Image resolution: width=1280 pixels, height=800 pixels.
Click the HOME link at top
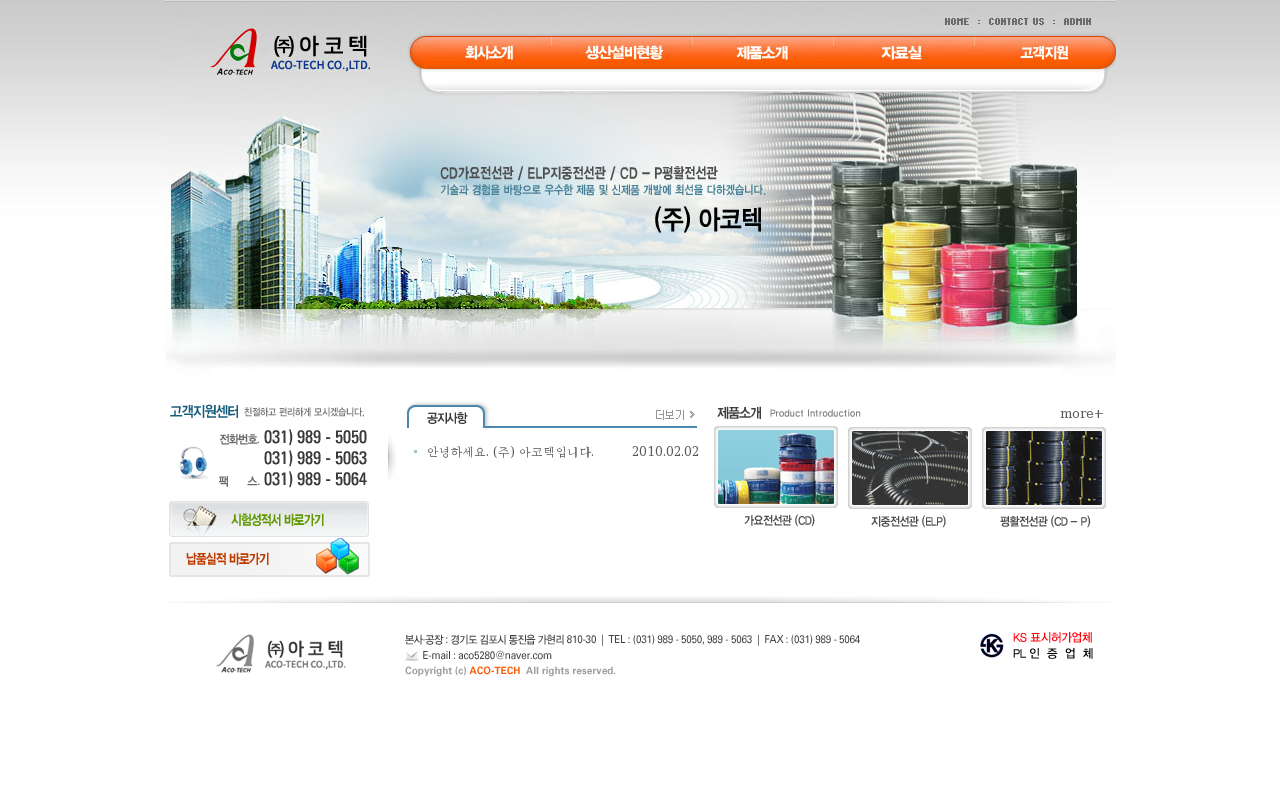pyautogui.click(x=956, y=22)
